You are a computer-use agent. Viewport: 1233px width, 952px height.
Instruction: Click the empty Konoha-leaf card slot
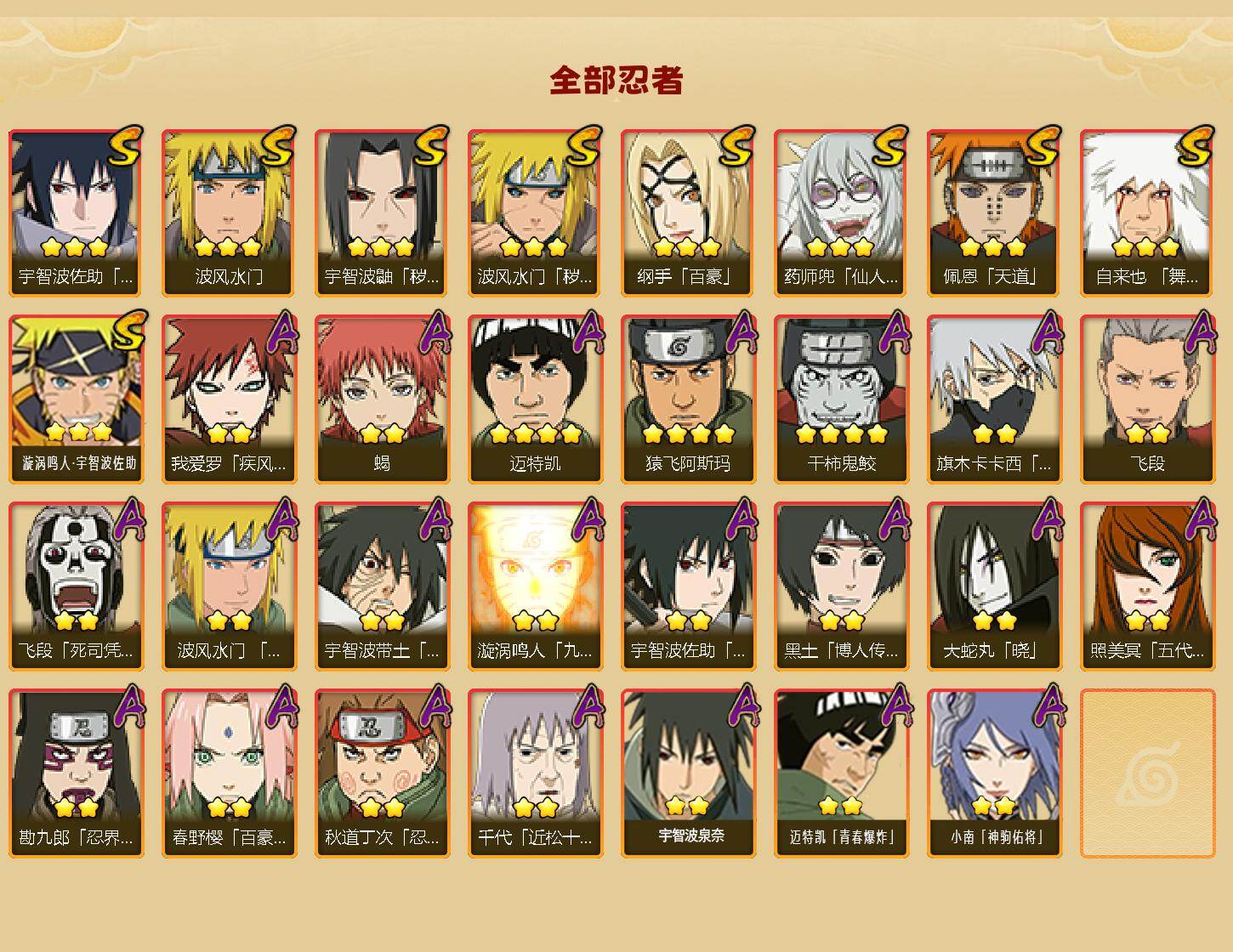(x=1147, y=773)
